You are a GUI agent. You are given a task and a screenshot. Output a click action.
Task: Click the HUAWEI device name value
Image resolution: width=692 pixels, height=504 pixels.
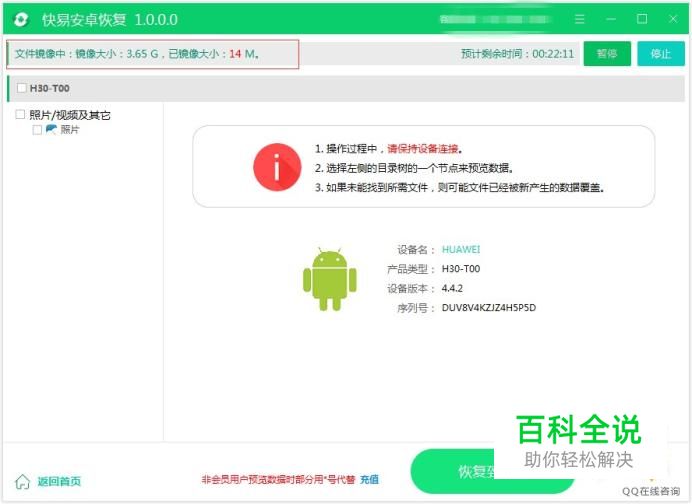(461, 249)
